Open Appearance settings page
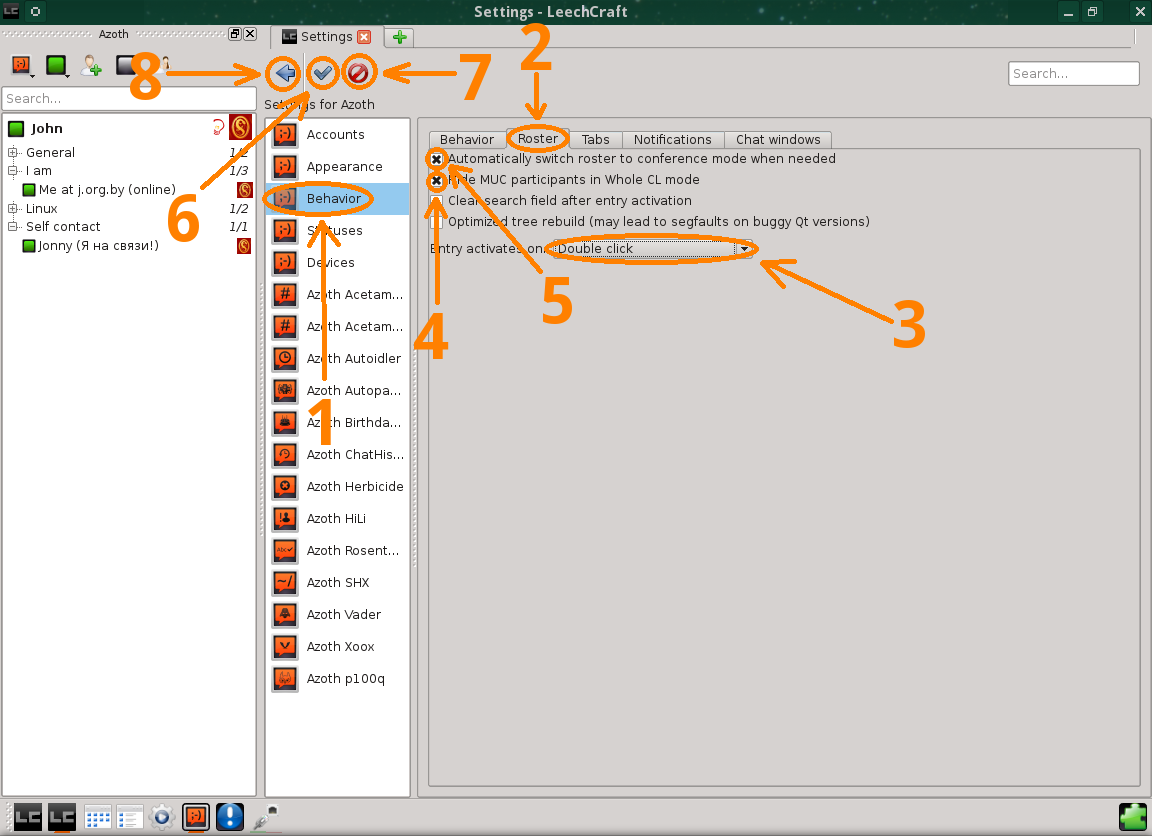The image size is (1152, 836). [337, 167]
